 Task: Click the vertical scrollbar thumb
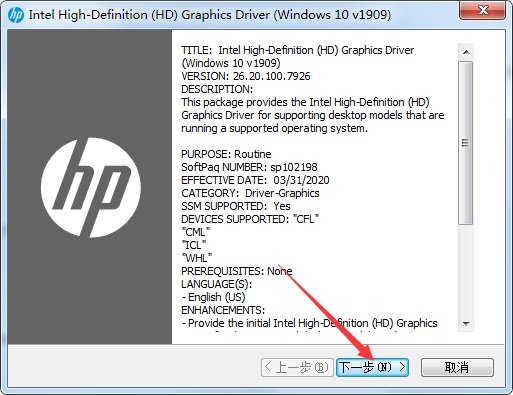465,143
